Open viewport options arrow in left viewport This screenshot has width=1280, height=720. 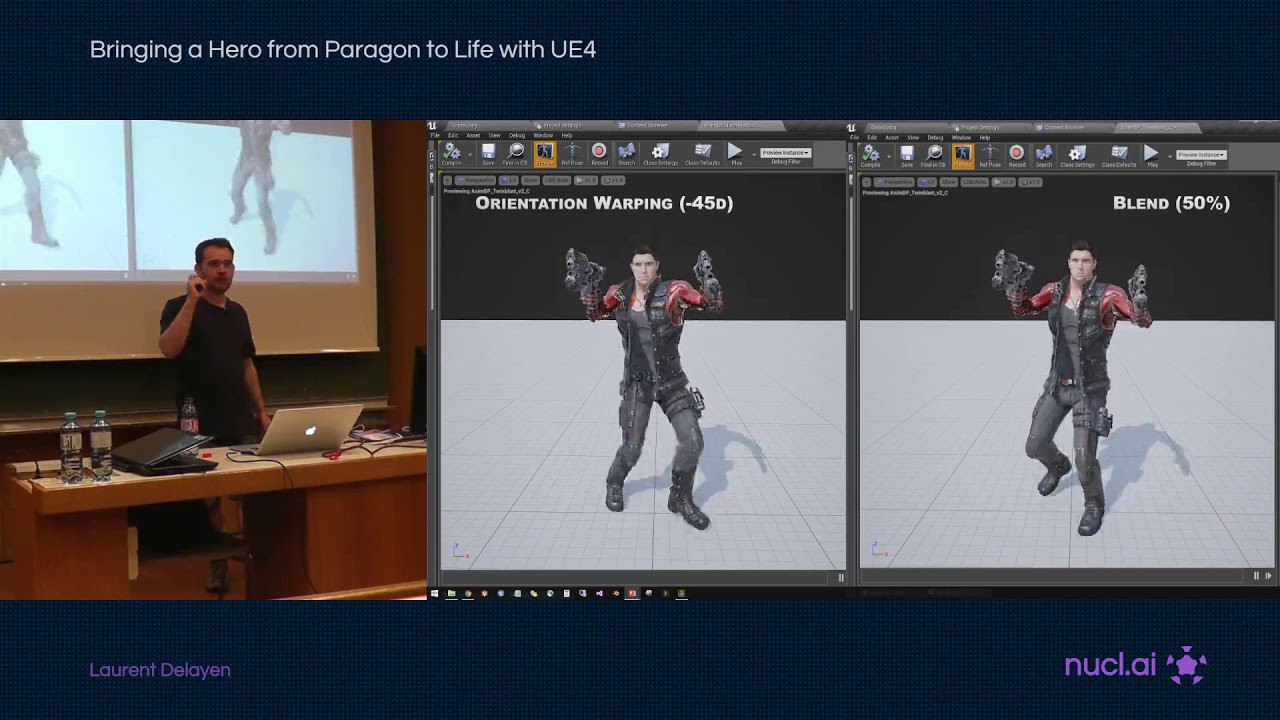coord(447,180)
